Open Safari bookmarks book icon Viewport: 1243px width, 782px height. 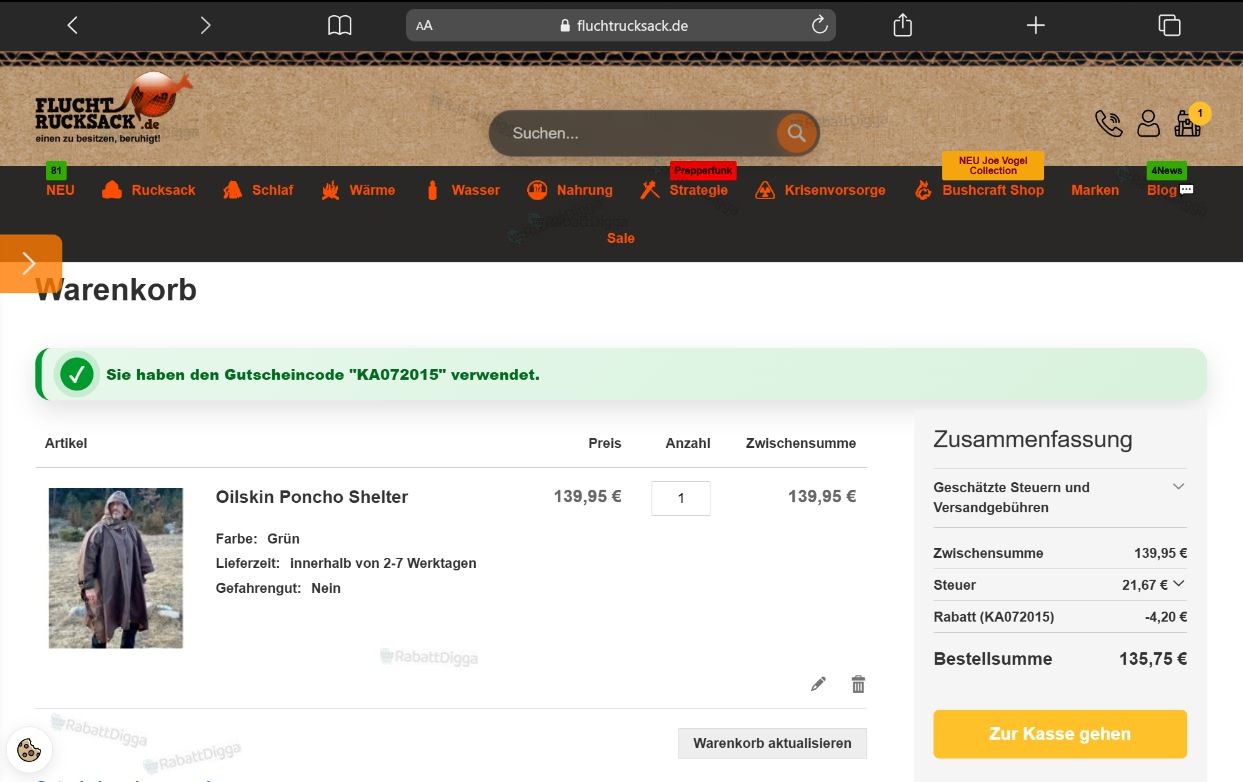tap(340, 25)
